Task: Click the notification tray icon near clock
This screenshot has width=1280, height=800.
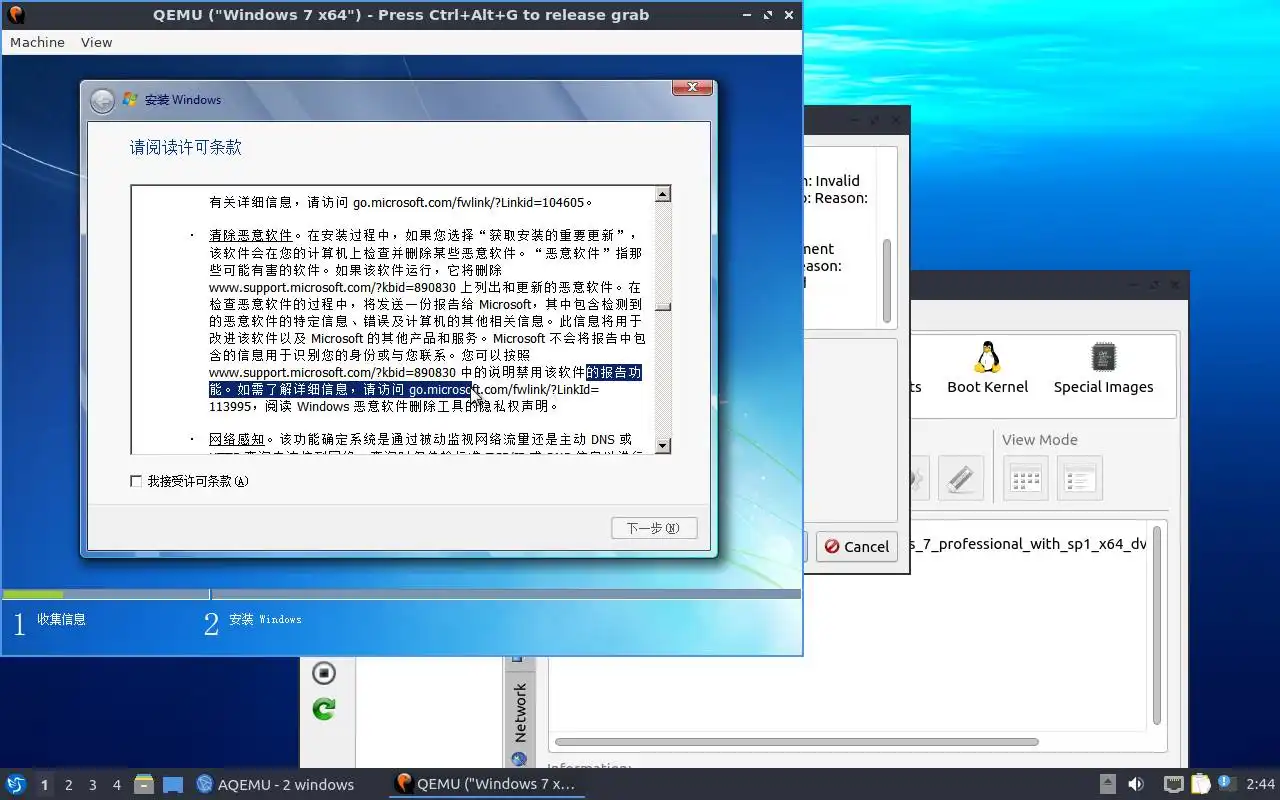Action: coord(1224,784)
